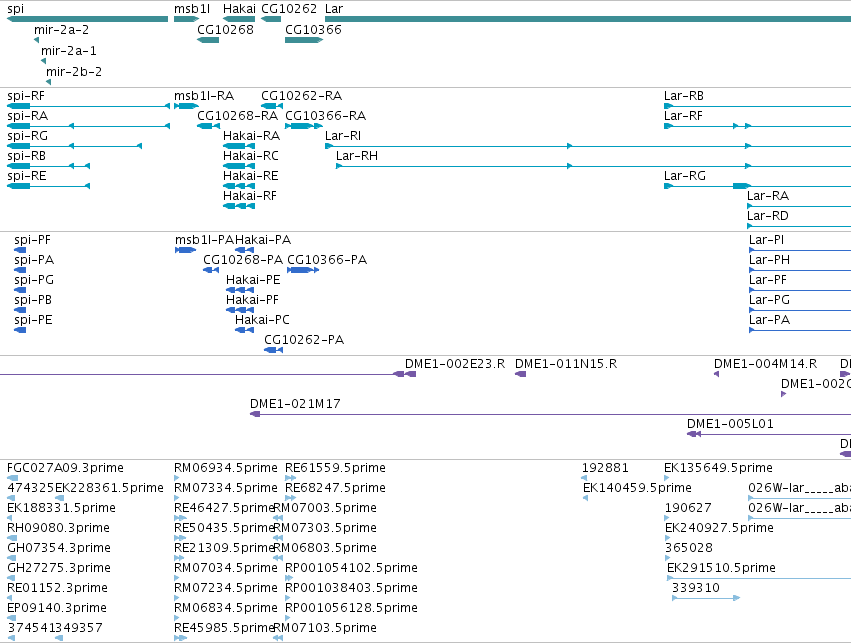Image resolution: width=851 pixels, height=643 pixels.
Task: Select the Hakai-PE protein label
Action: tap(253, 280)
